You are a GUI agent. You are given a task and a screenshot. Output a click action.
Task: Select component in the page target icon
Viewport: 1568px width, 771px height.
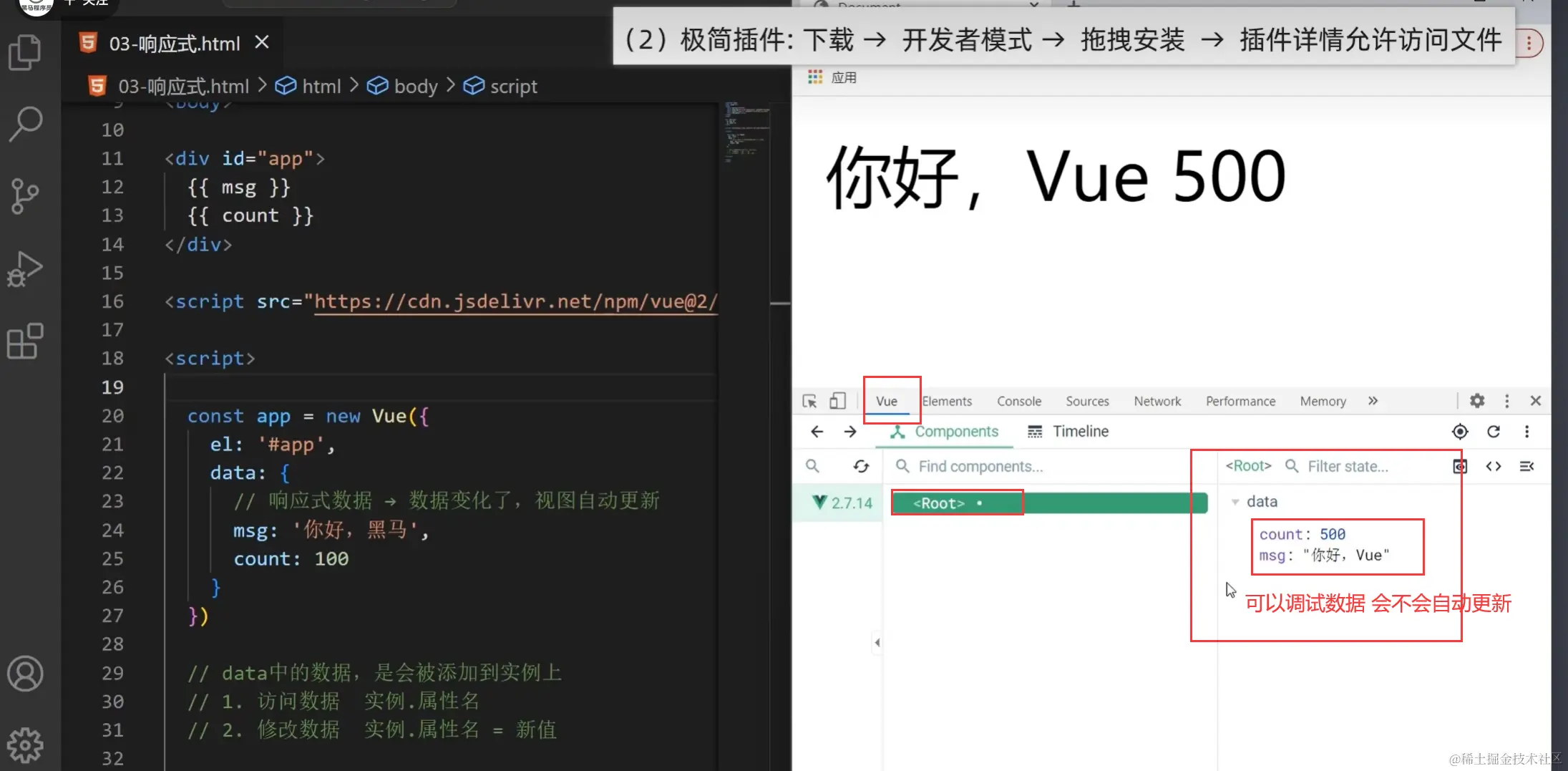coord(1460,431)
